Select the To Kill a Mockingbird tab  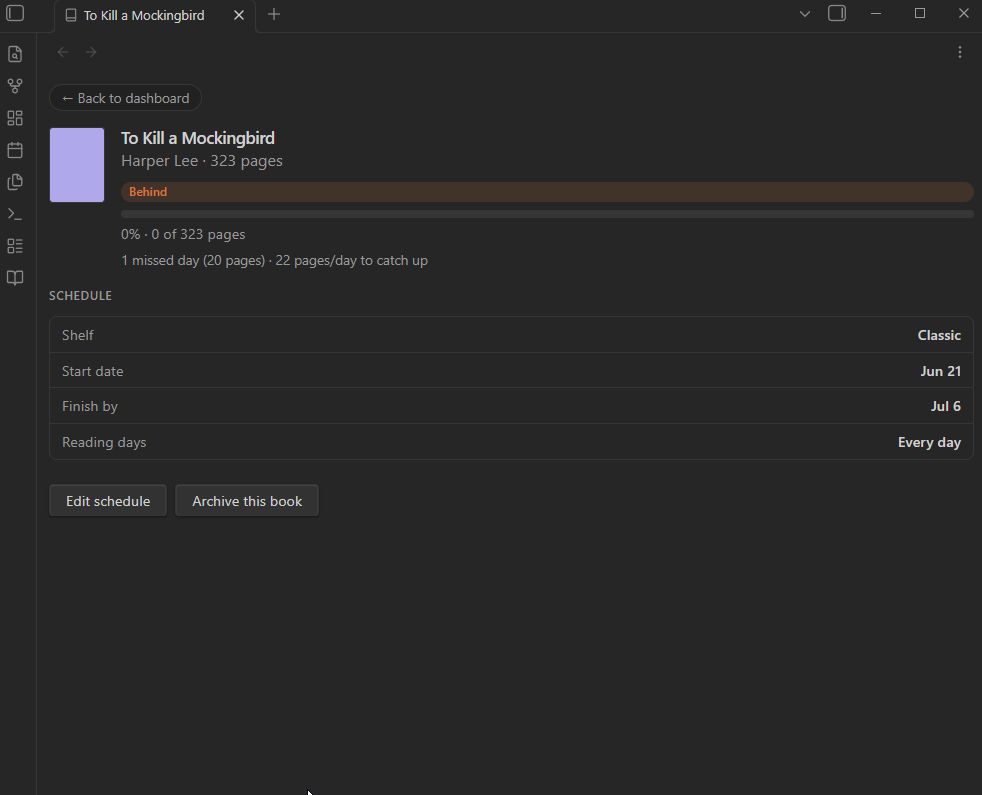155,16
